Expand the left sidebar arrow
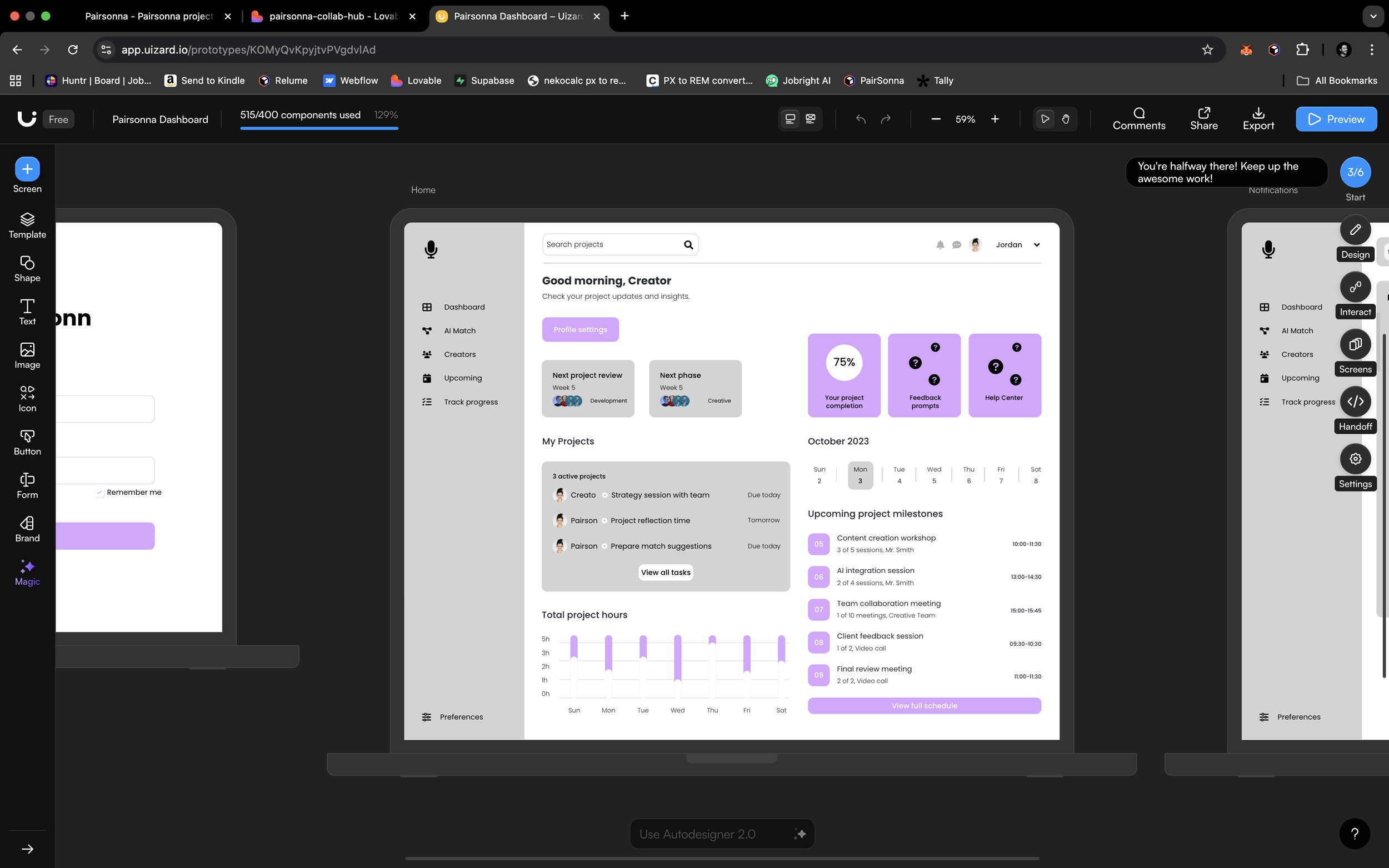The width and height of the screenshot is (1389, 868). 27,849
